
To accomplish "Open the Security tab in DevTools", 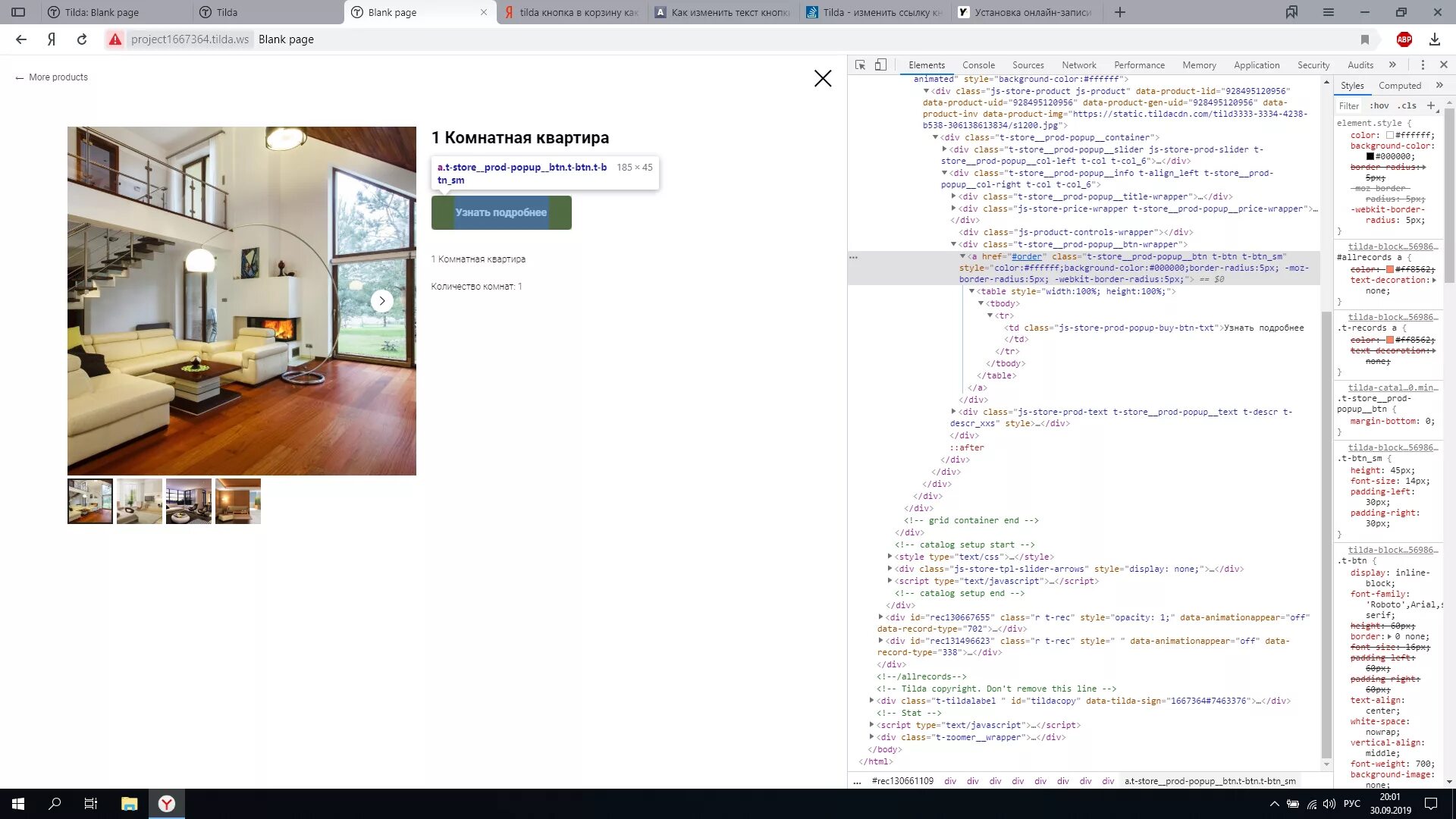I will pyautogui.click(x=1313, y=65).
